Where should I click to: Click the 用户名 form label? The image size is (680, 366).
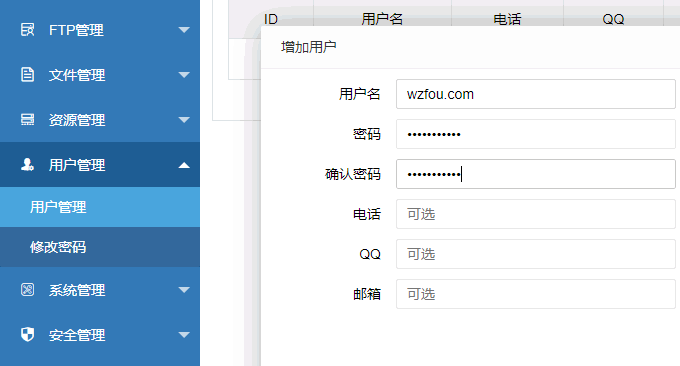tap(360, 94)
